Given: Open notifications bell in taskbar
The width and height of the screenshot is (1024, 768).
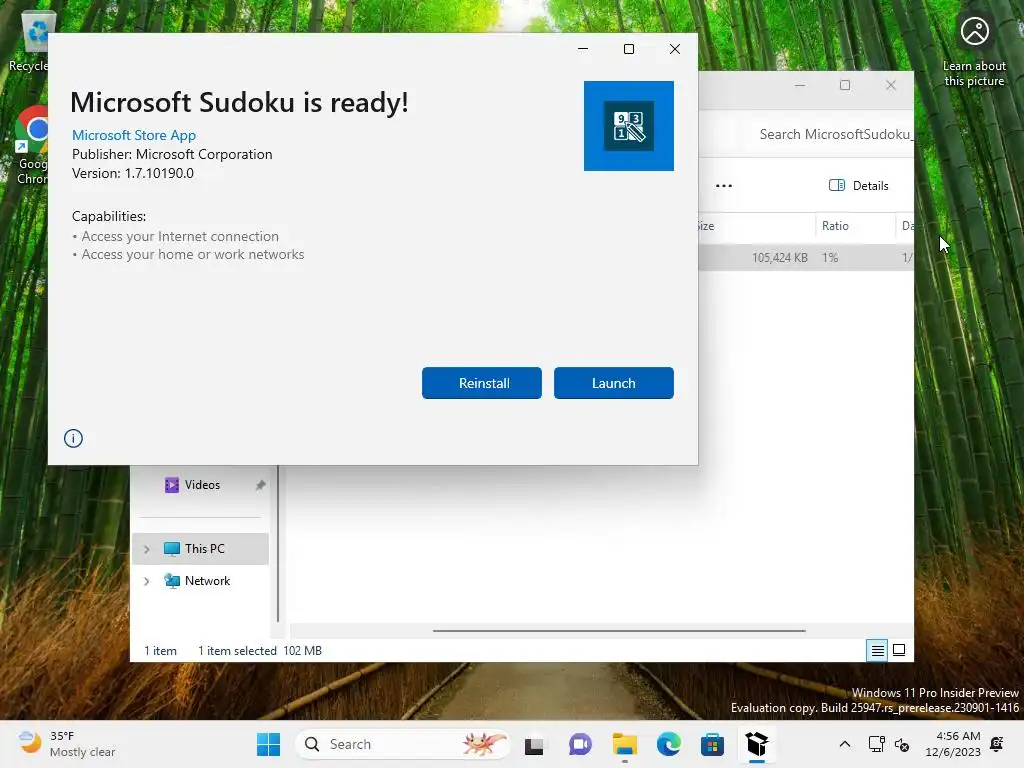Looking at the screenshot, I should click(997, 744).
